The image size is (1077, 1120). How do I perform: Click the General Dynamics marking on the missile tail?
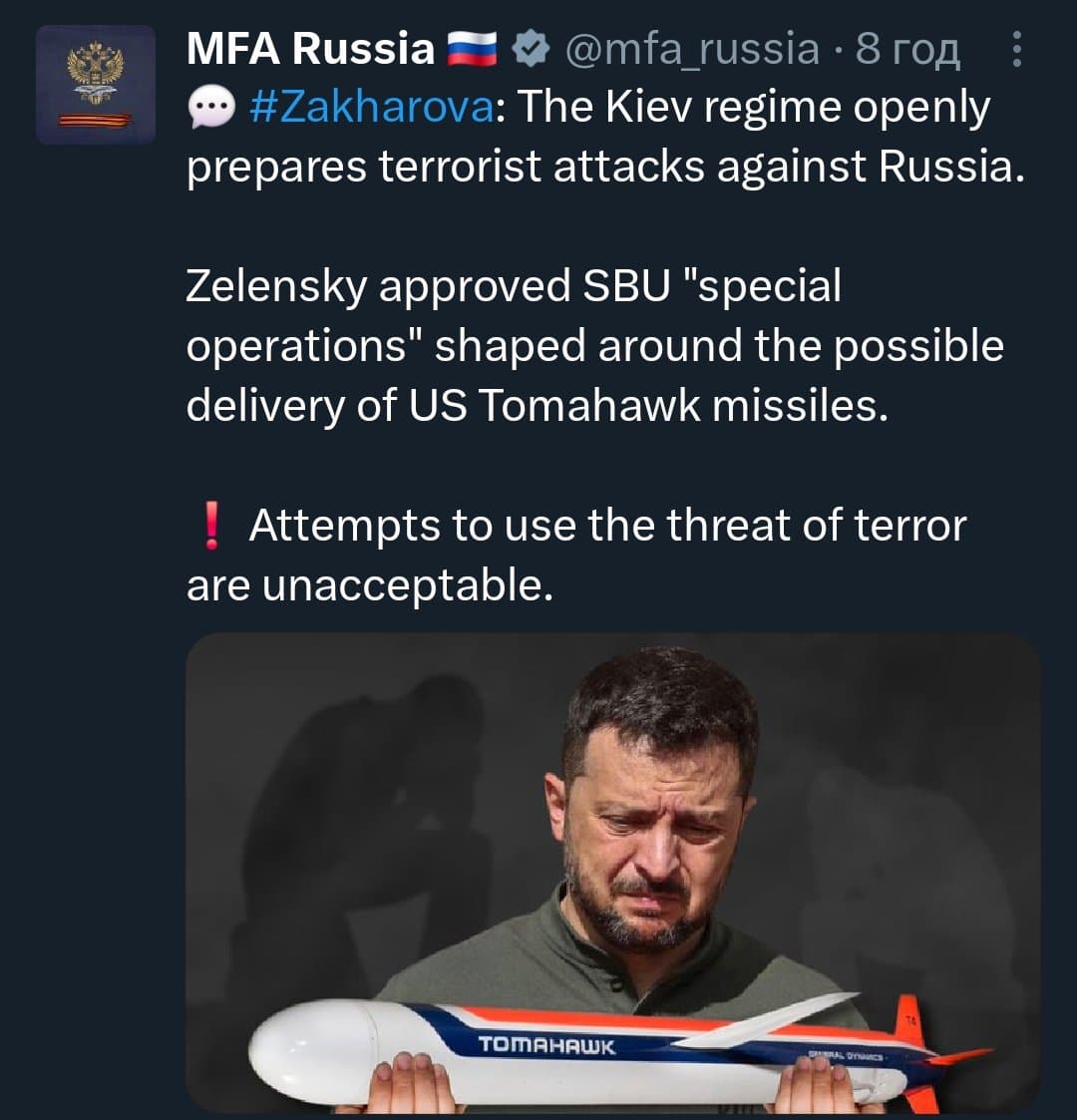point(850,1057)
